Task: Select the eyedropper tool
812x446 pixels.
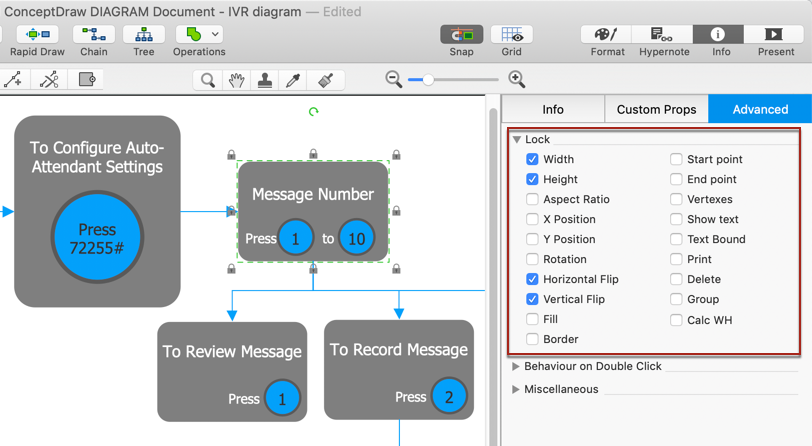Action: tap(293, 80)
